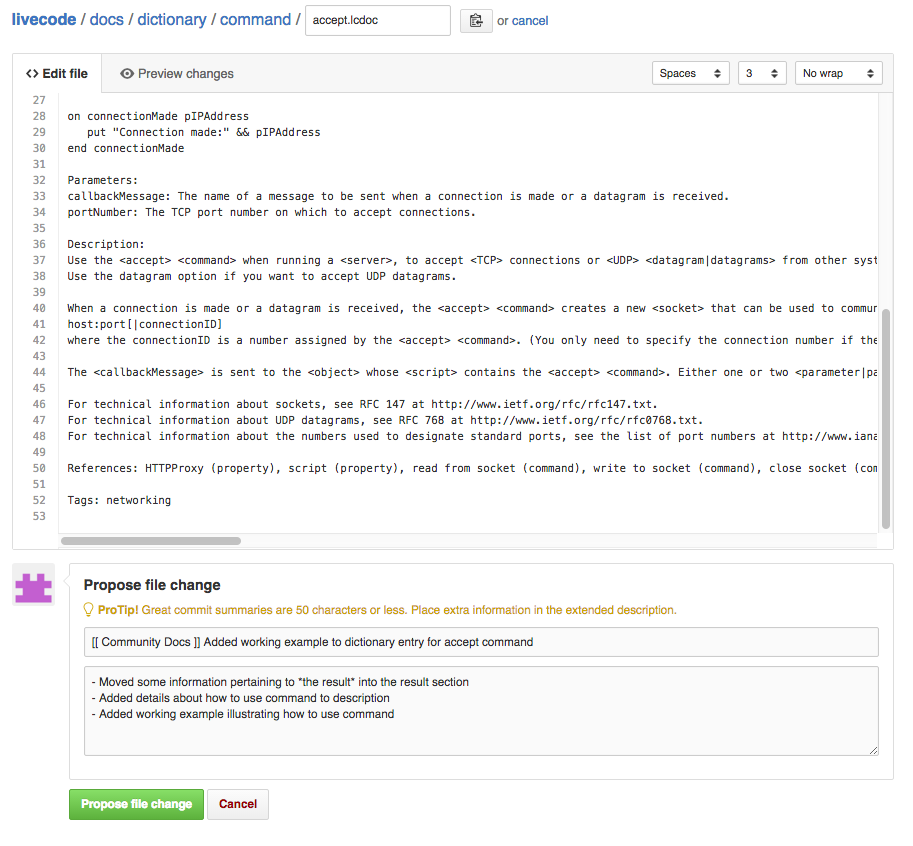
Task: Open the indent size 3 dropdown
Action: [762, 73]
